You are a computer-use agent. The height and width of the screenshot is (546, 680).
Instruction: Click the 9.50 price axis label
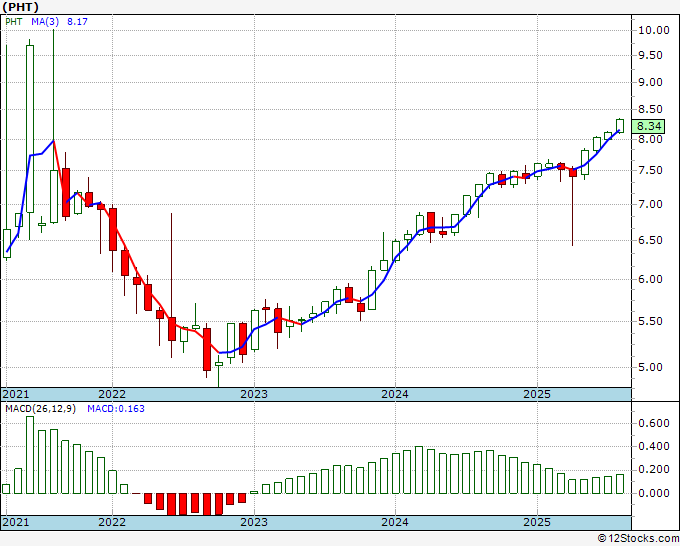[x=650, y=56]
